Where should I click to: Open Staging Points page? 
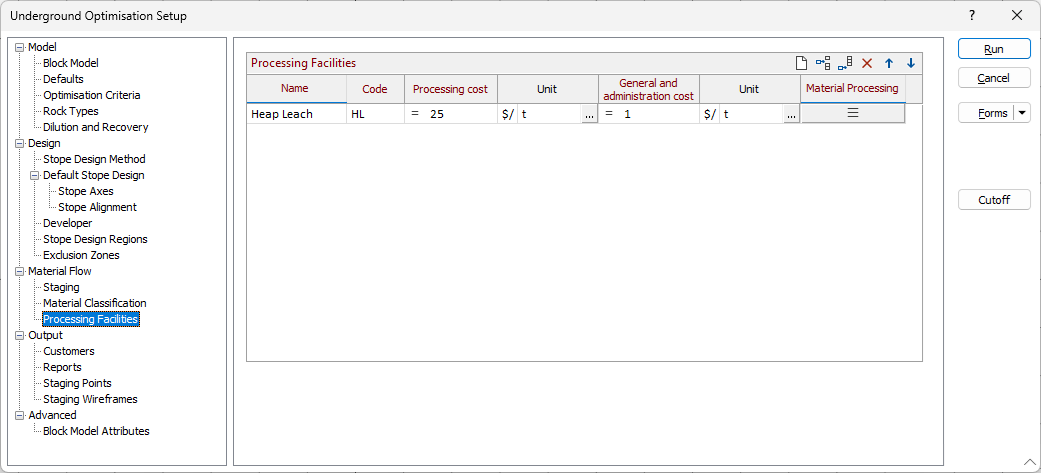point(78,383)
